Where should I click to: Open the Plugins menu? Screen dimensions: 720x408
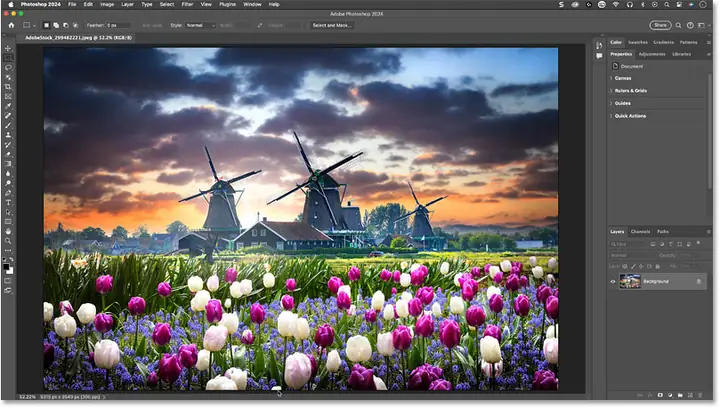(227, 4)
